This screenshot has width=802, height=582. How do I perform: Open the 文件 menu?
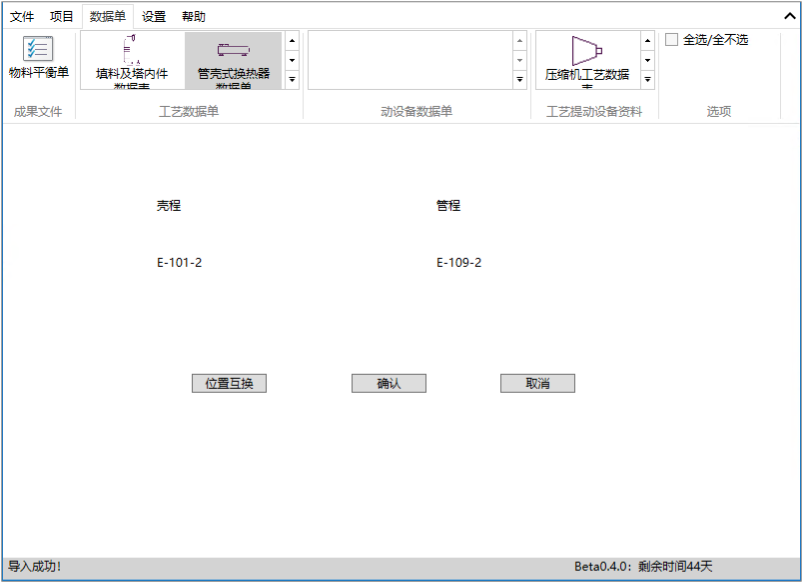coord(22,16)
